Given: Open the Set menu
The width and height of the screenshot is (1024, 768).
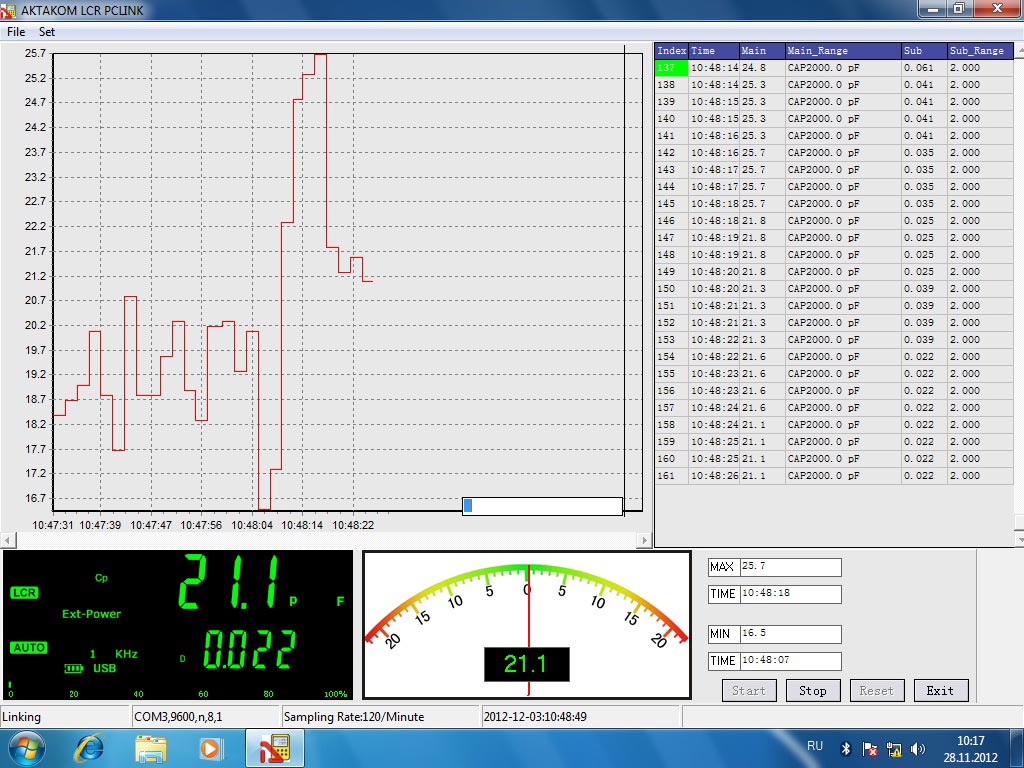Looking at the screenshot, I should (46, 31).
